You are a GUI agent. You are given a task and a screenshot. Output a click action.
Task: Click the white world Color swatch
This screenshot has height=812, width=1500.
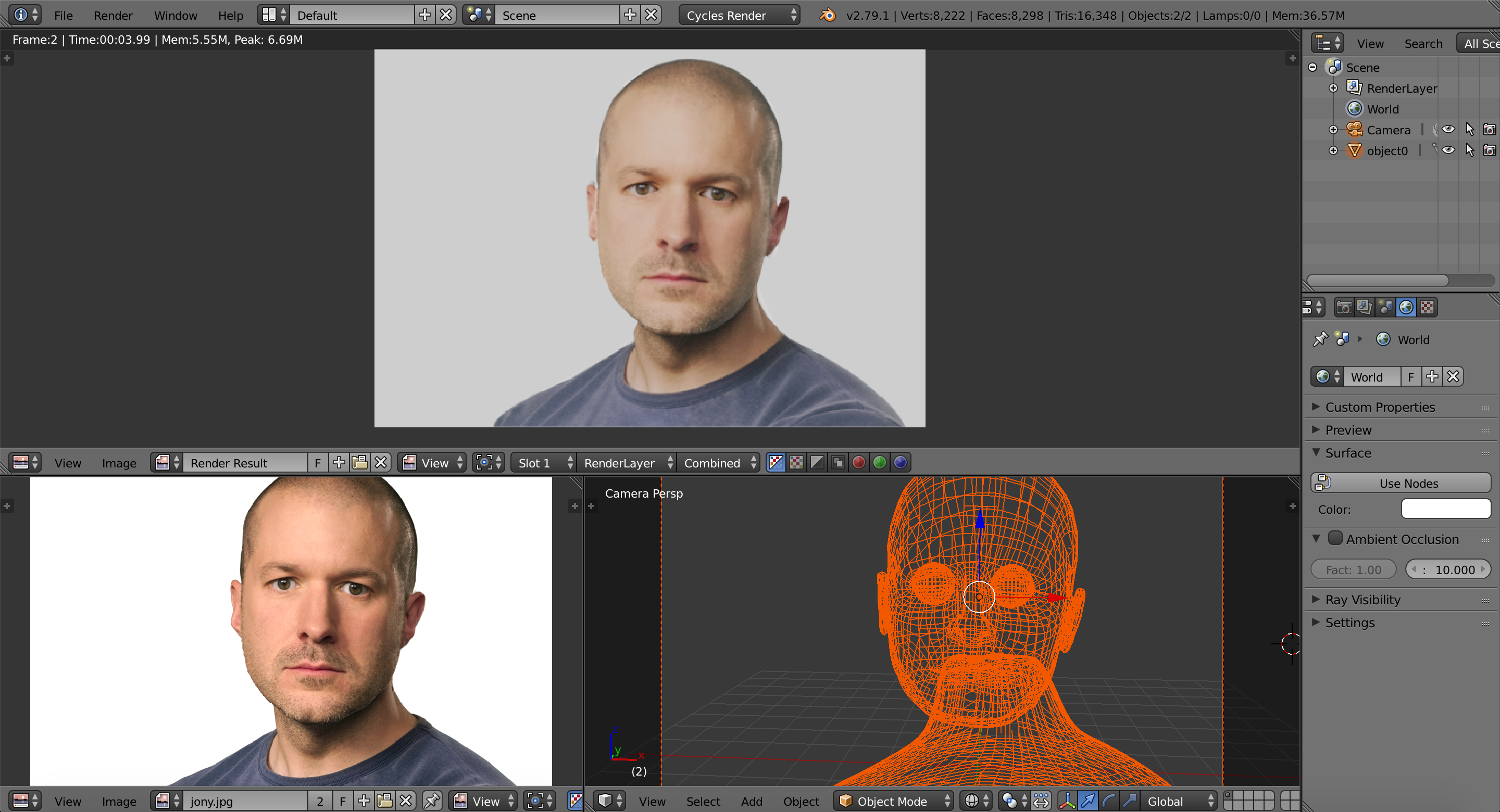click(x=1445, y=509)
